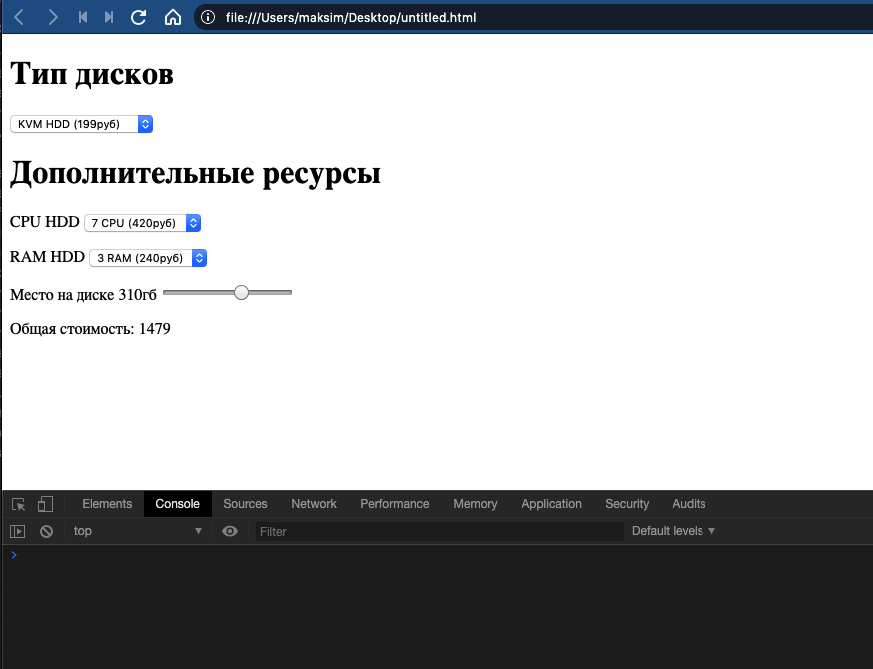Activate the DevTools inspect element tool
Image resolution: width=873 pixels, height=669 pixels.
tap(18, 504)
